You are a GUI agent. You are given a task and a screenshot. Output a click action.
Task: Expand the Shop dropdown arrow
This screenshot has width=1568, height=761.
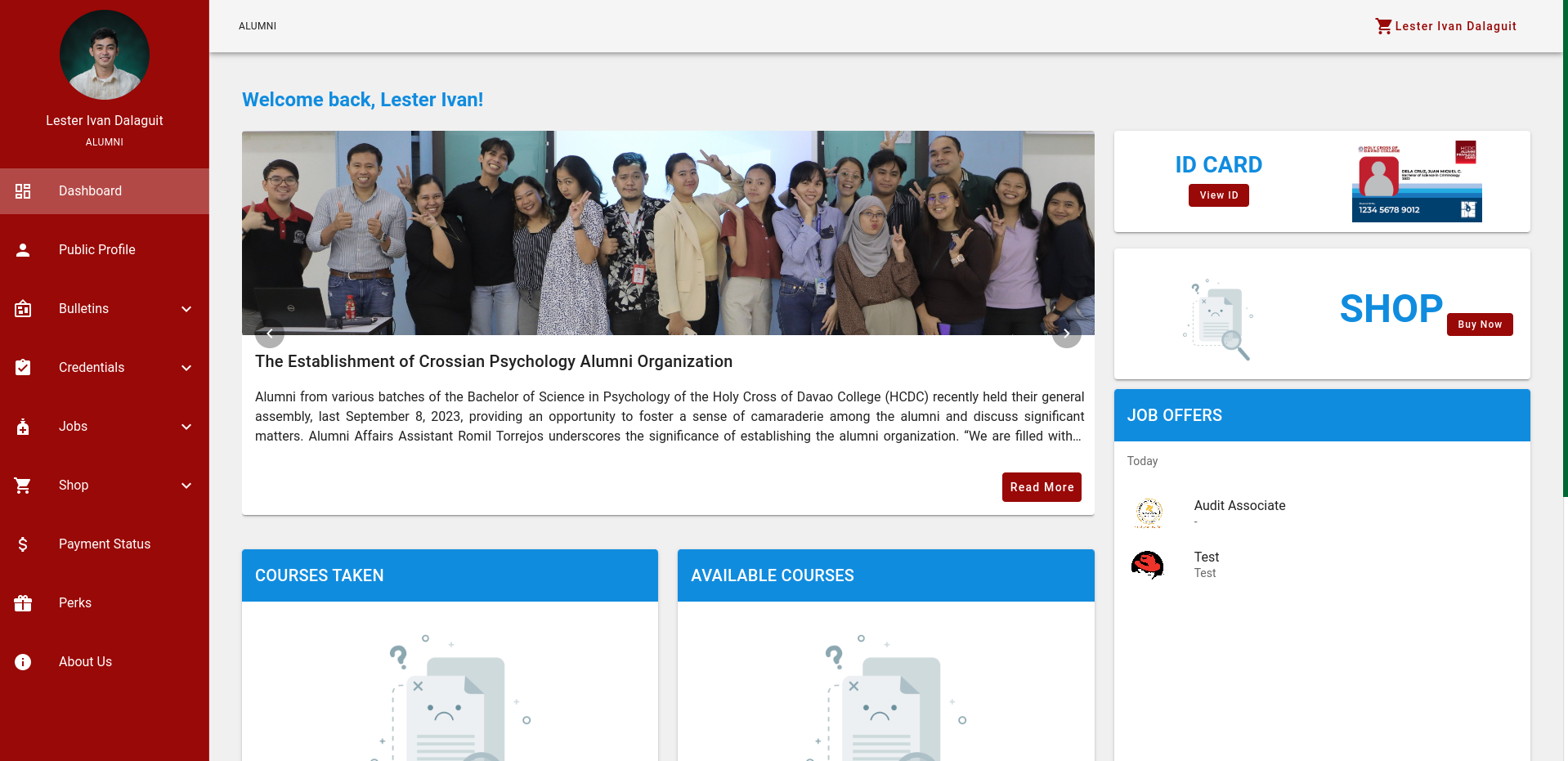coord(186,486)
